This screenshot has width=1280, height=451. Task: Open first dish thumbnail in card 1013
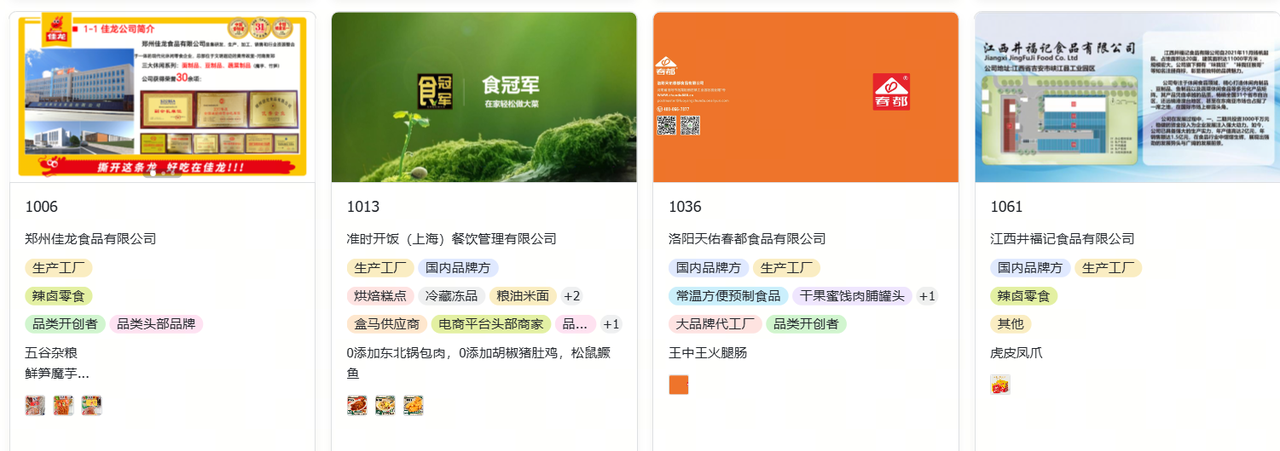(x=357, y=405)
